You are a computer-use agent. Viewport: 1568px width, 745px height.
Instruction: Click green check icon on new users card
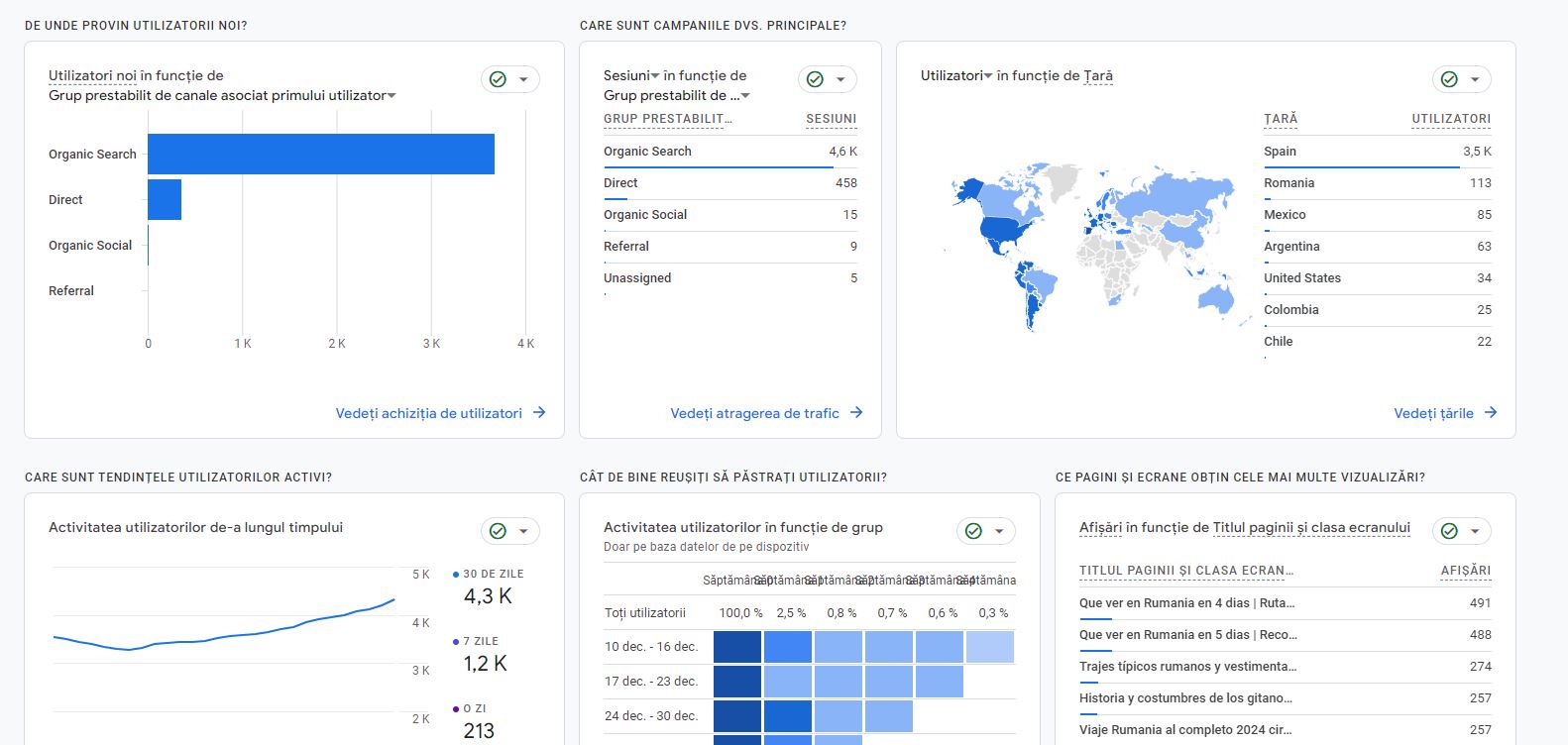(499, 79)
